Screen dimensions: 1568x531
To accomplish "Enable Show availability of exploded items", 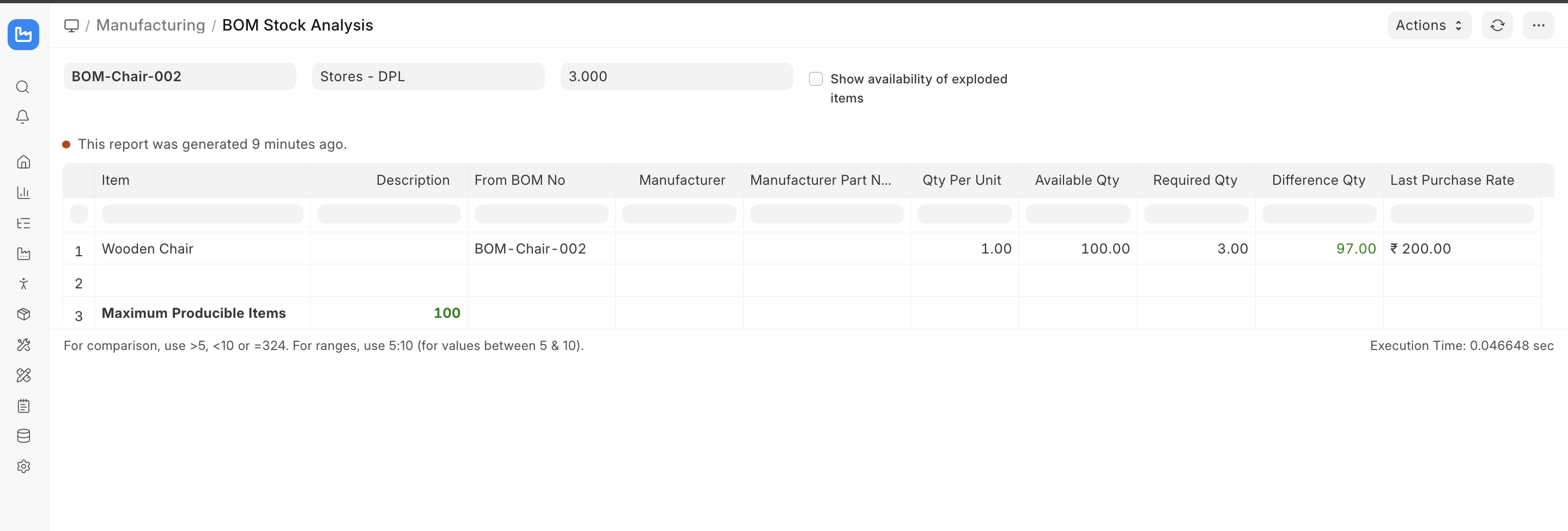I will tap(816, 79).
